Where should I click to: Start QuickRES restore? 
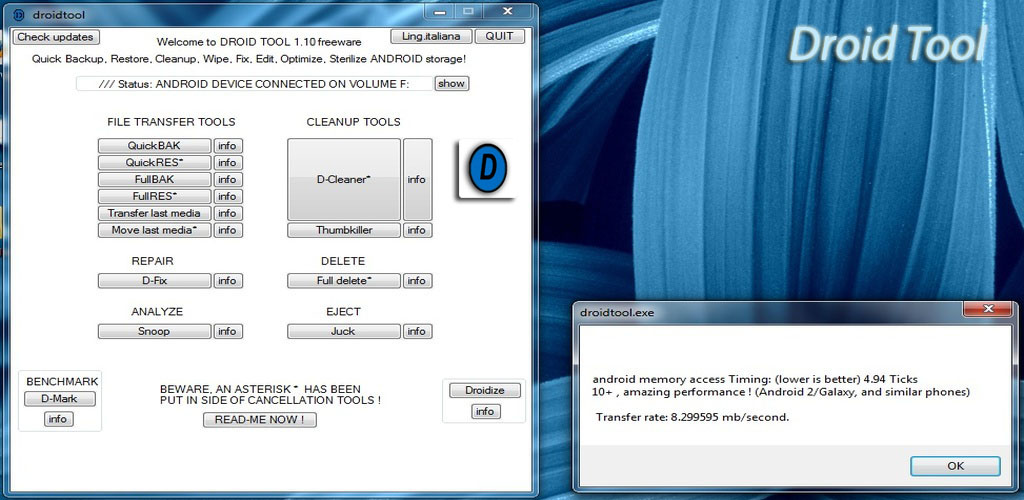pyautogui.click(x=155, y=163)
